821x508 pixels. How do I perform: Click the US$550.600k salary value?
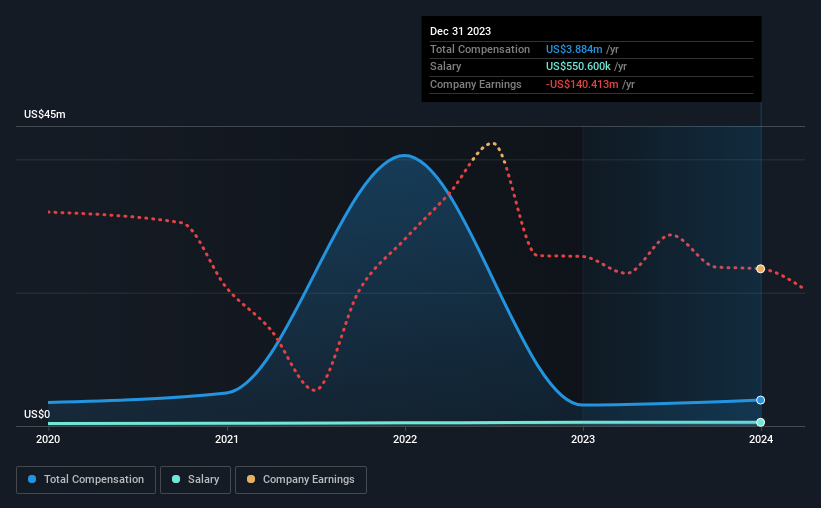578,67
